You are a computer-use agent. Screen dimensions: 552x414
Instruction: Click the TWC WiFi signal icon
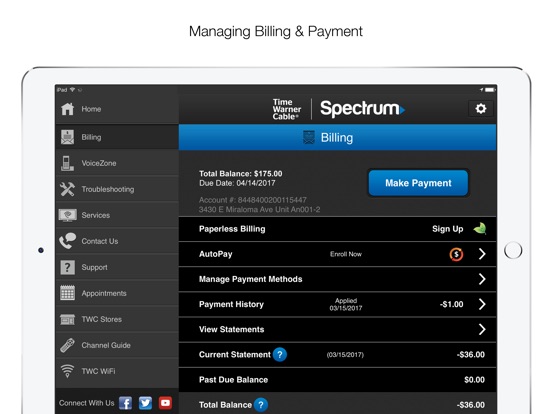click(x=67, y=371)
